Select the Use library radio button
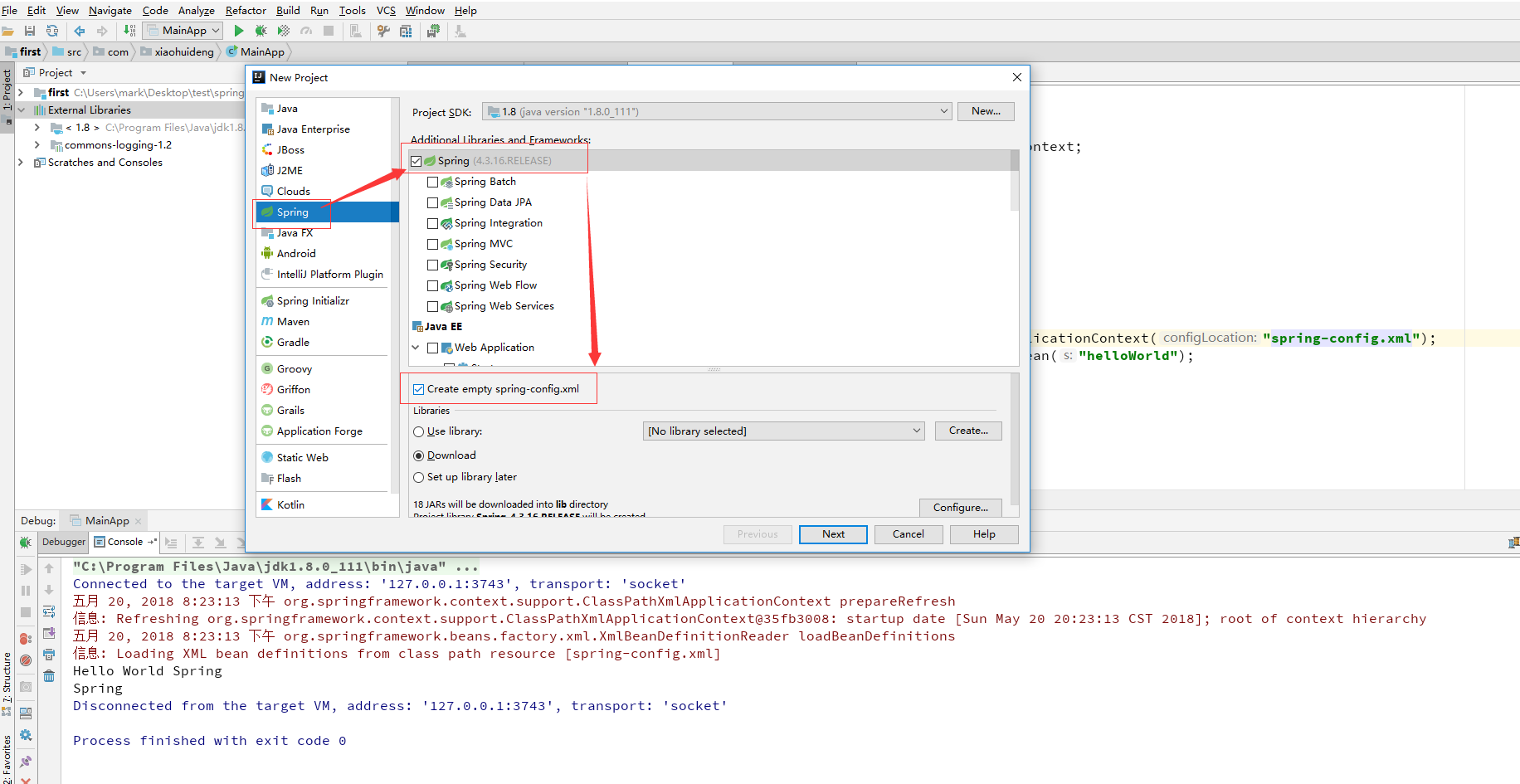This screenshot has width=1520, height=784. [x=419, y=431]
